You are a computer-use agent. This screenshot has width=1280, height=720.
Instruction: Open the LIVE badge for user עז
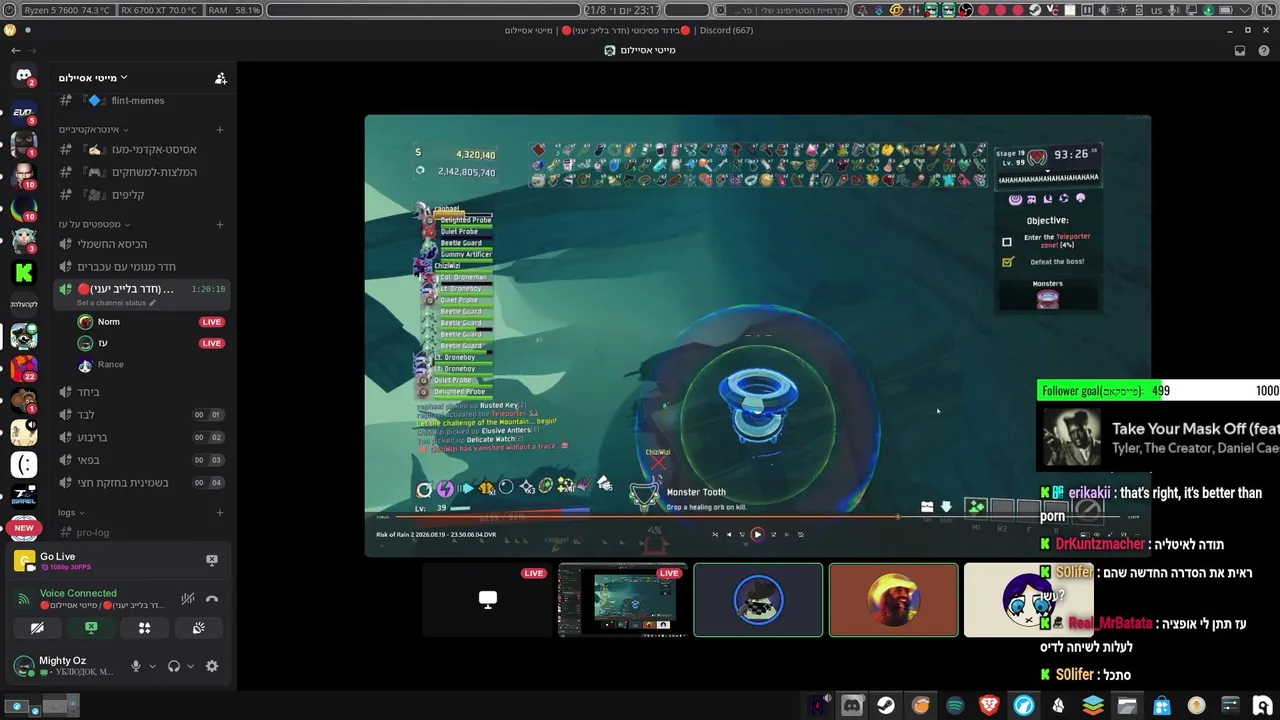coord(211,343)
